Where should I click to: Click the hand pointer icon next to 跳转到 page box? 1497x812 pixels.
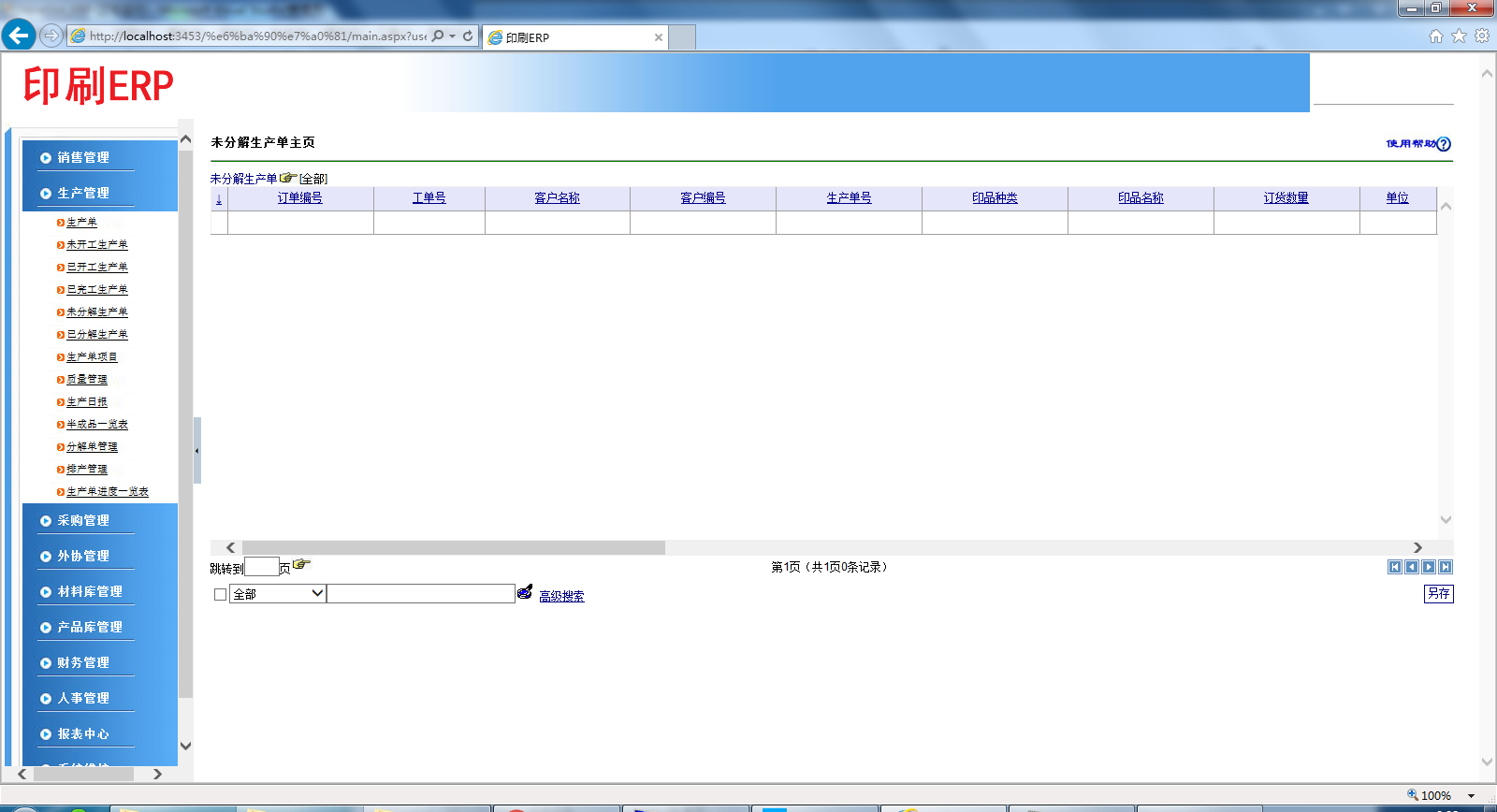301,564
